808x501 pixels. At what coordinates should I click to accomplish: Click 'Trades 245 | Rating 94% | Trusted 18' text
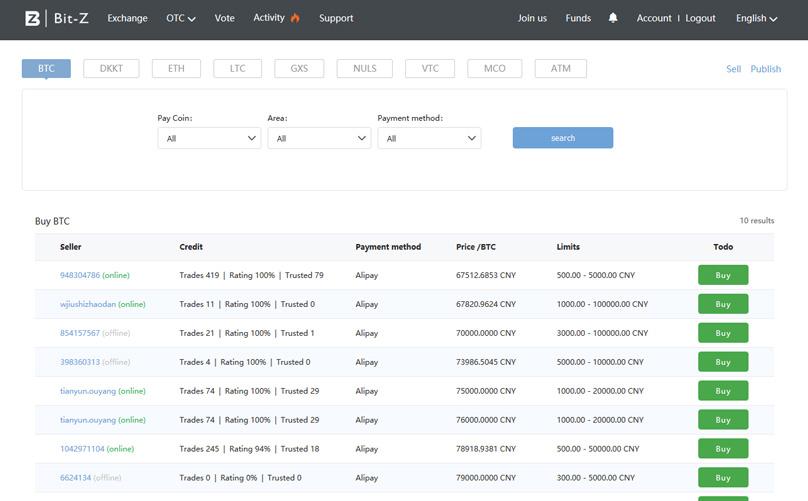tap(249, 448)
